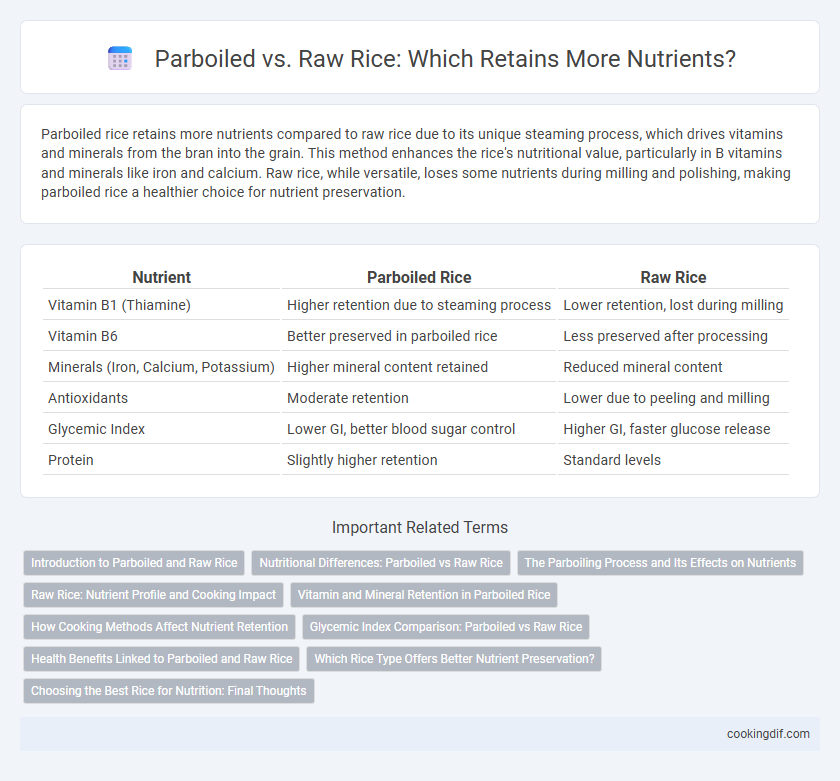Click the Parboiled vs. Raw Rice page title
This screenshot has width=840, height=781.
[445, 58]
